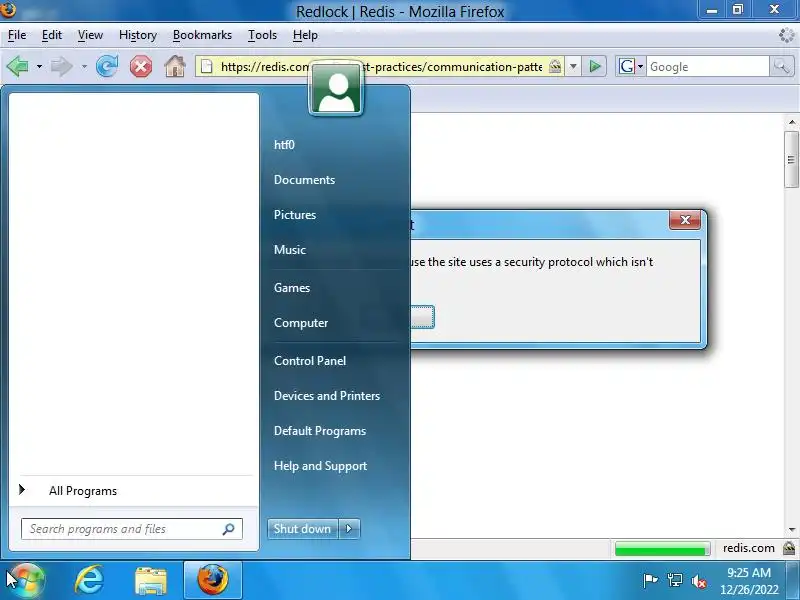Screen dimensions: 800x600
Task: Open Help and Support
Action: tap(320, 466)
